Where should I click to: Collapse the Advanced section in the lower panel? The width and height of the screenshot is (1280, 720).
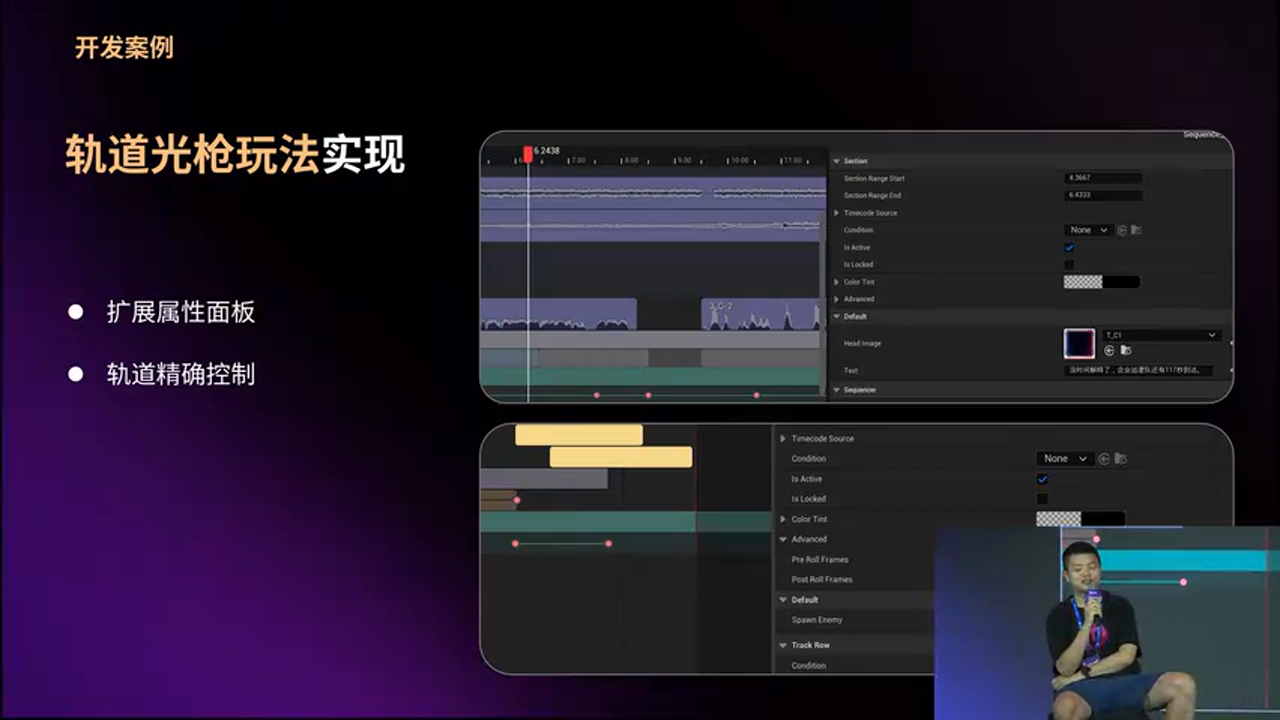tap(784, 539)
